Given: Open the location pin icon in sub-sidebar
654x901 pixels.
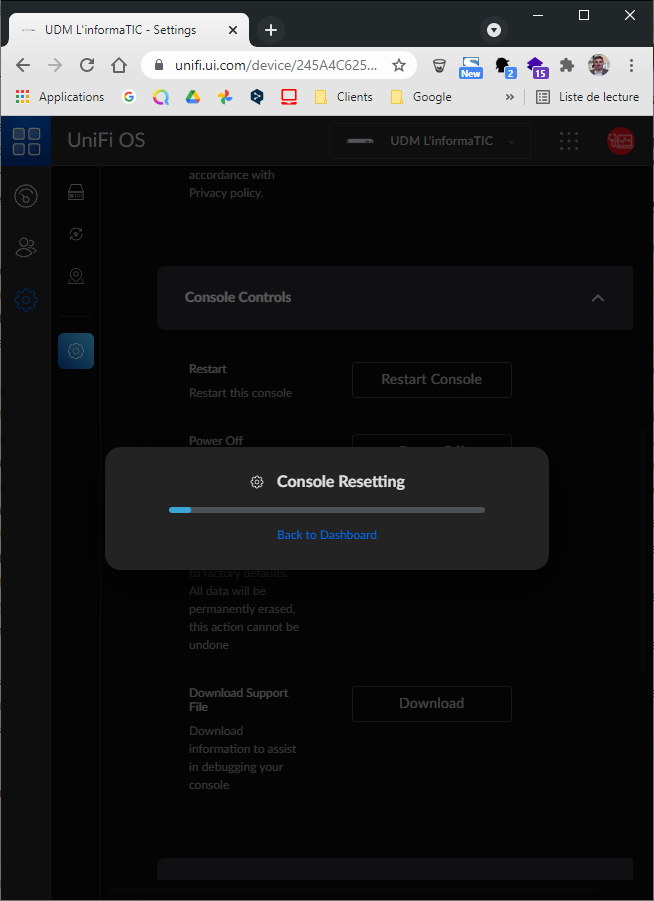Looking at the screenshot, I should coord(76,276).
